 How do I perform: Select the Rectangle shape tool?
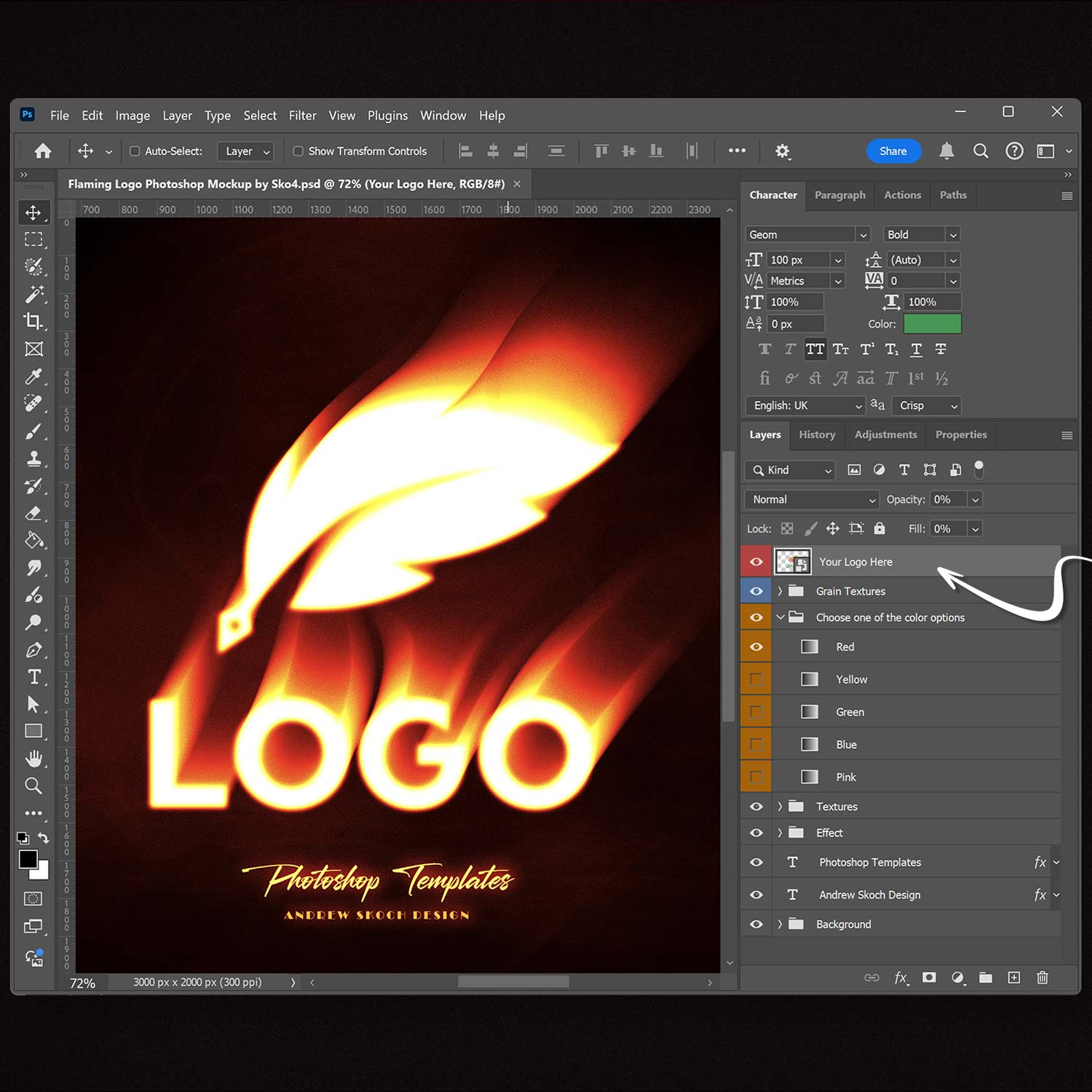point(33,731)
